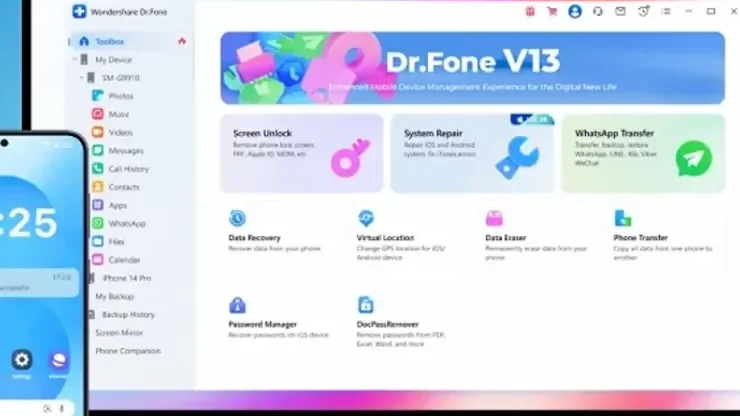The width and height of the screenshot is (740, 416).
Task: Click the DocPassRemover icon
Action: [x=366, y=305]
